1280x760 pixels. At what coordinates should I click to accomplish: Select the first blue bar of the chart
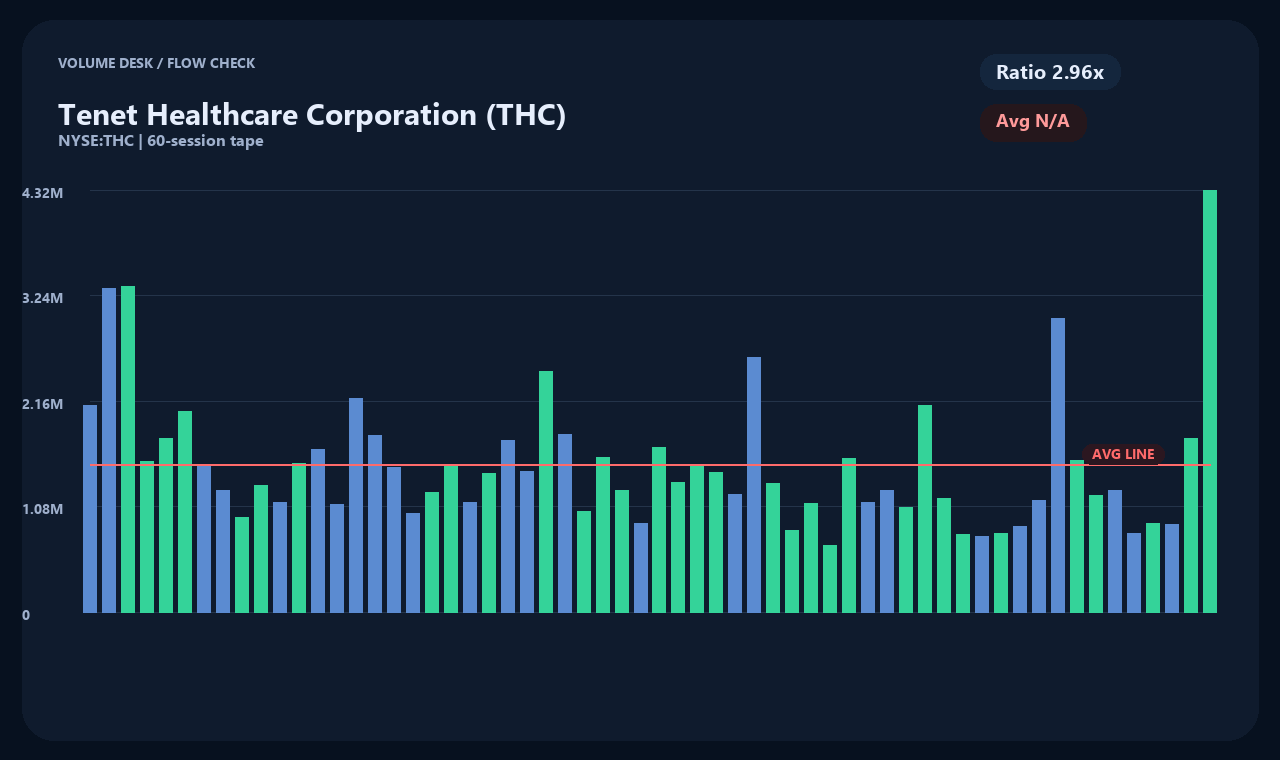(90, 509)
